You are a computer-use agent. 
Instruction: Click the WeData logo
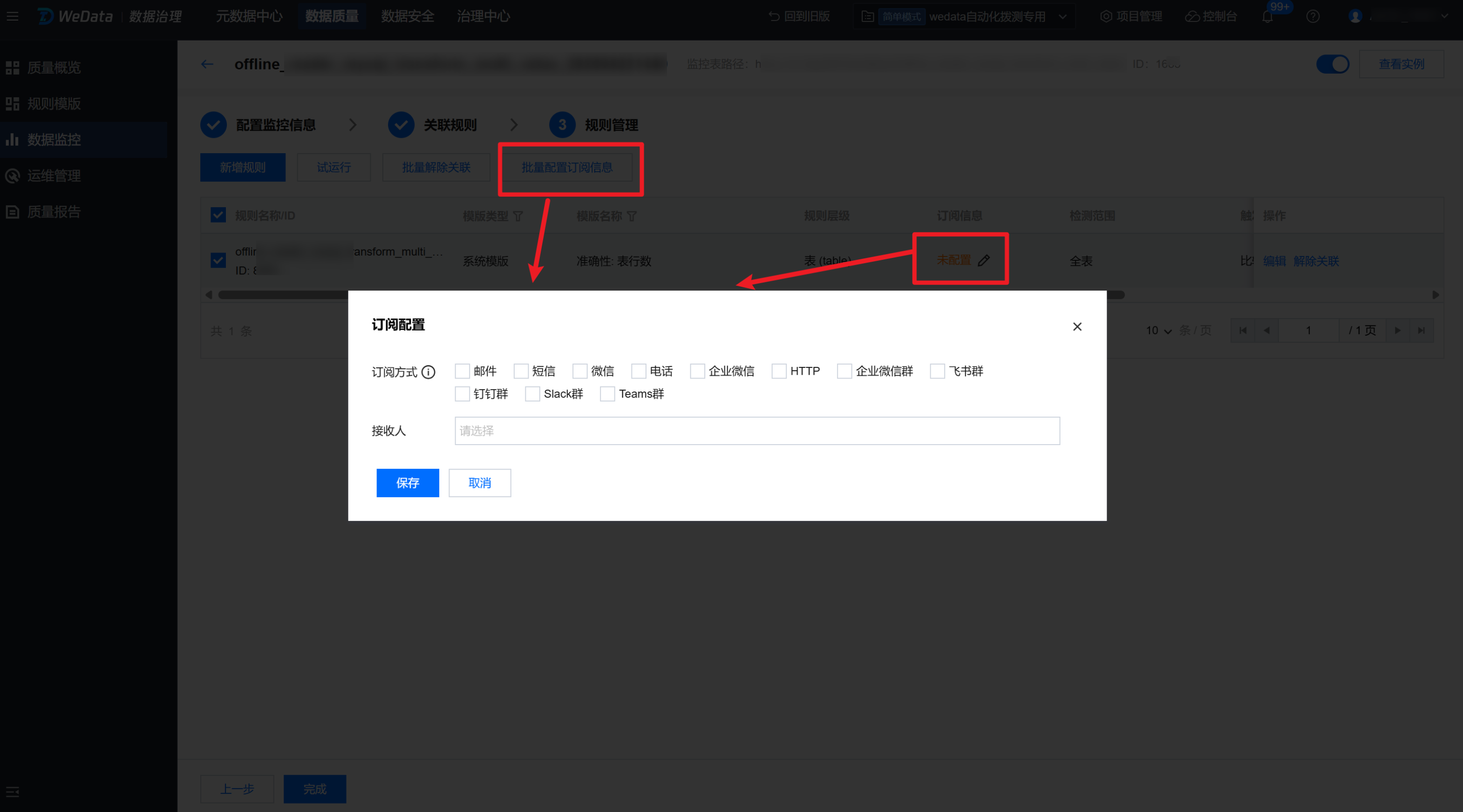click(75, 16)
